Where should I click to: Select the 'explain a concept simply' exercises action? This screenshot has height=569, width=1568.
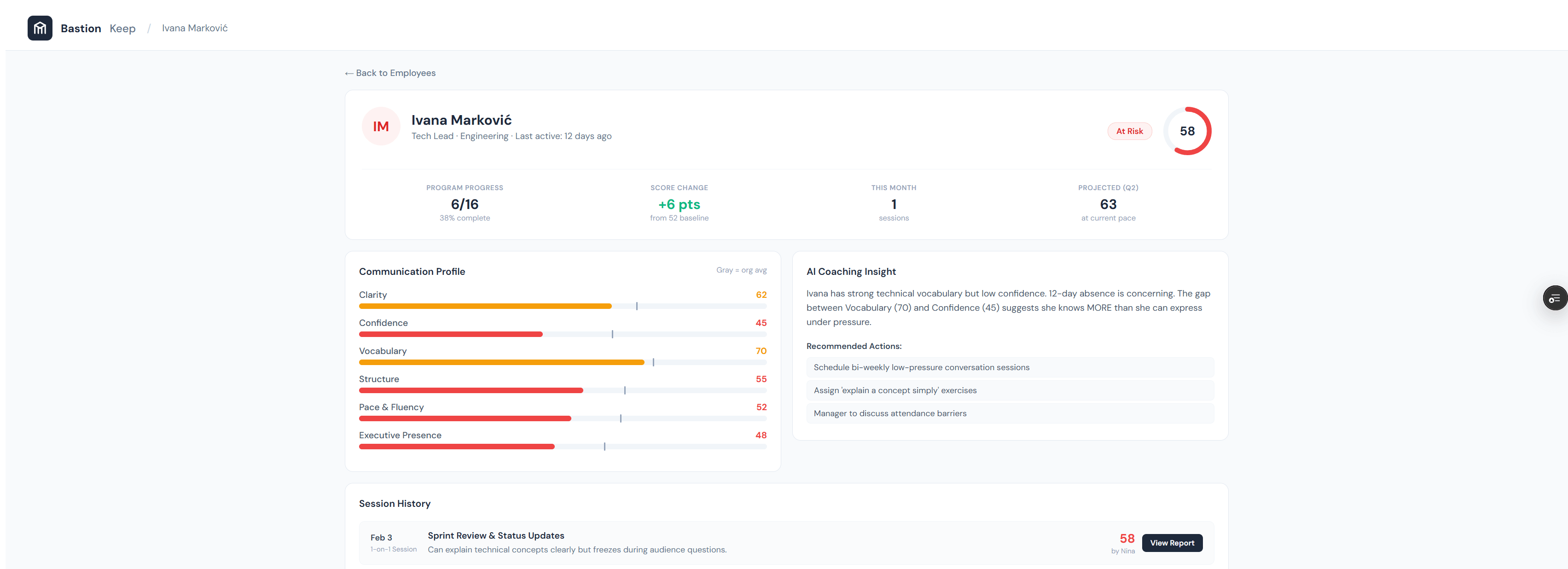pyautogui.click(x=1010, y=390)
